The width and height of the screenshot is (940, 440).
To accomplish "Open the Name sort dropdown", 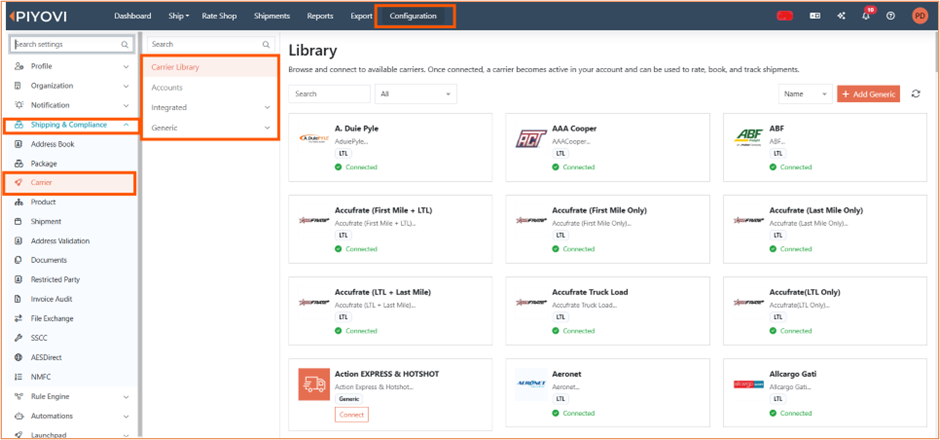I will [x=805, y=94].
